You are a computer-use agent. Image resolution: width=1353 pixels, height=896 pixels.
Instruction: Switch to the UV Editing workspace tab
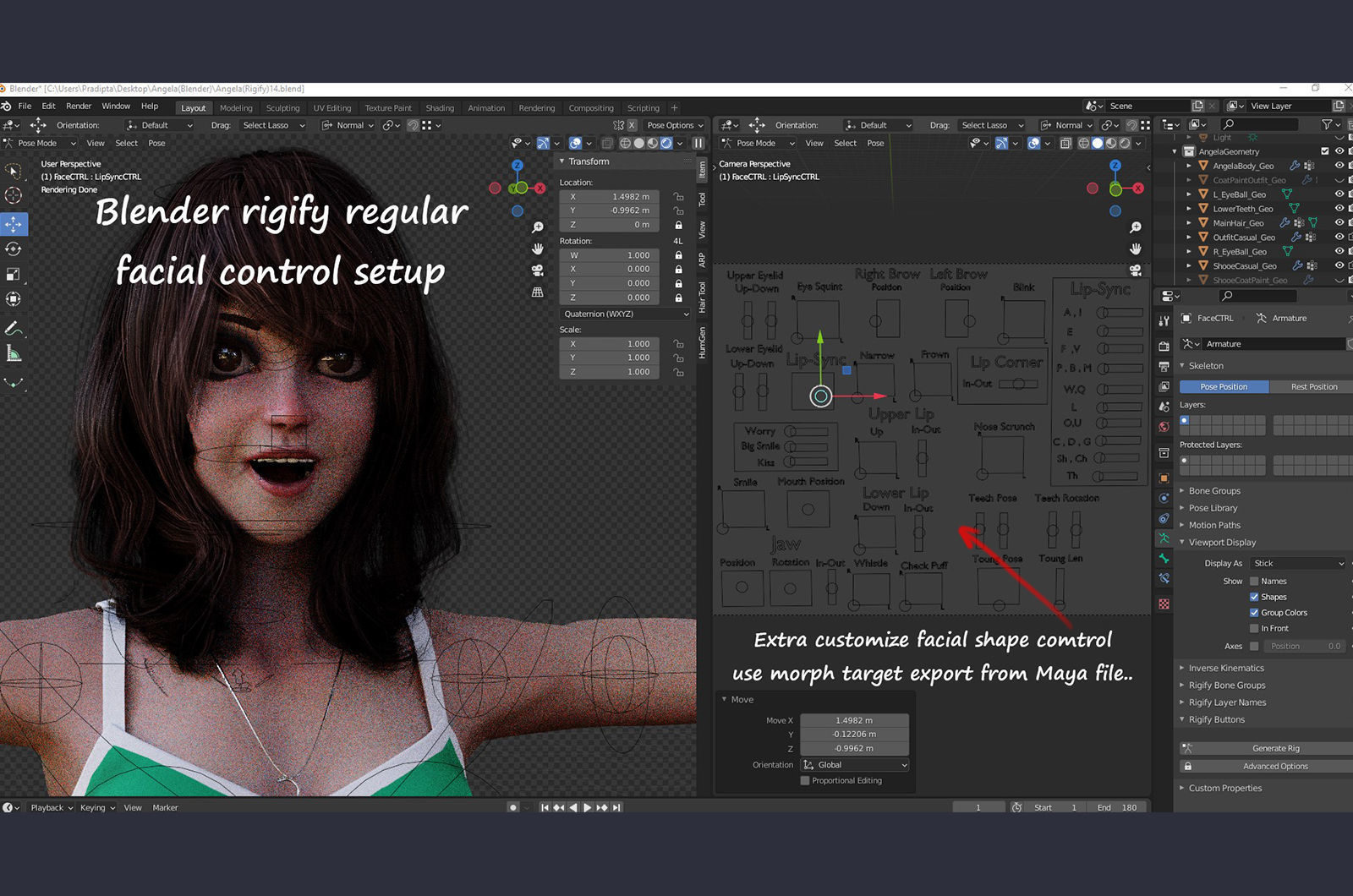click(x=331, y=108)
